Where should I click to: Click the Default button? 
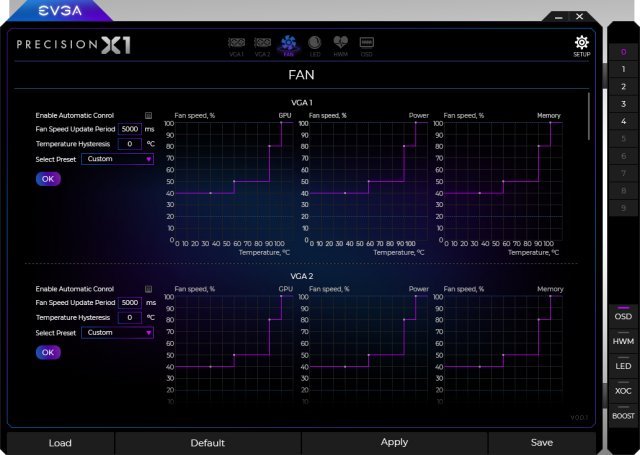coord(208,443)
